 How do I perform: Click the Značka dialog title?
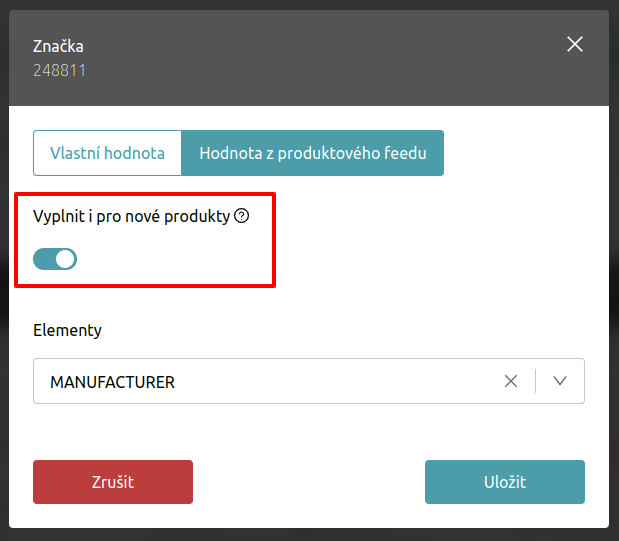pos(57,46)
